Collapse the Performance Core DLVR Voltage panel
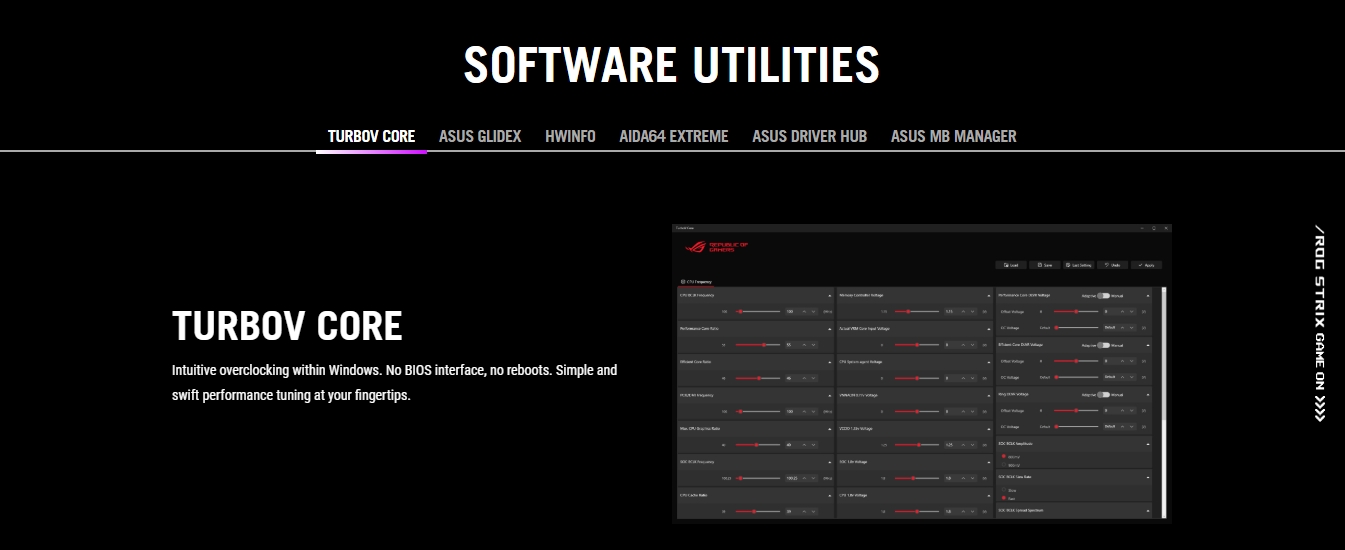 click(x=1148, y=295)
